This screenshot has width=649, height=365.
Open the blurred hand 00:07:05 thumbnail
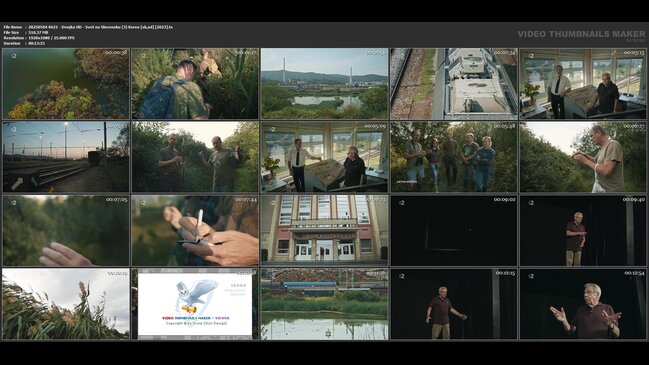pyautogui.click(x=66, y=231)
